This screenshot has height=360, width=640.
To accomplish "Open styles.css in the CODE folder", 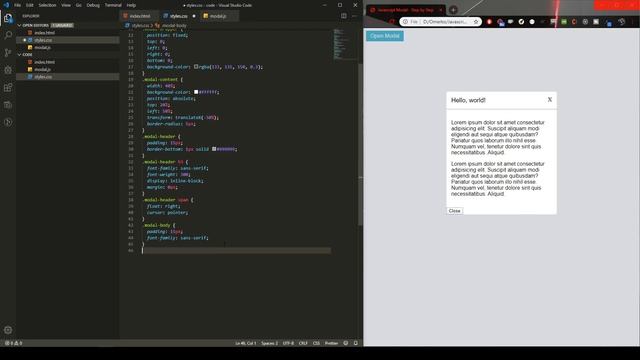I will point(67,77).
